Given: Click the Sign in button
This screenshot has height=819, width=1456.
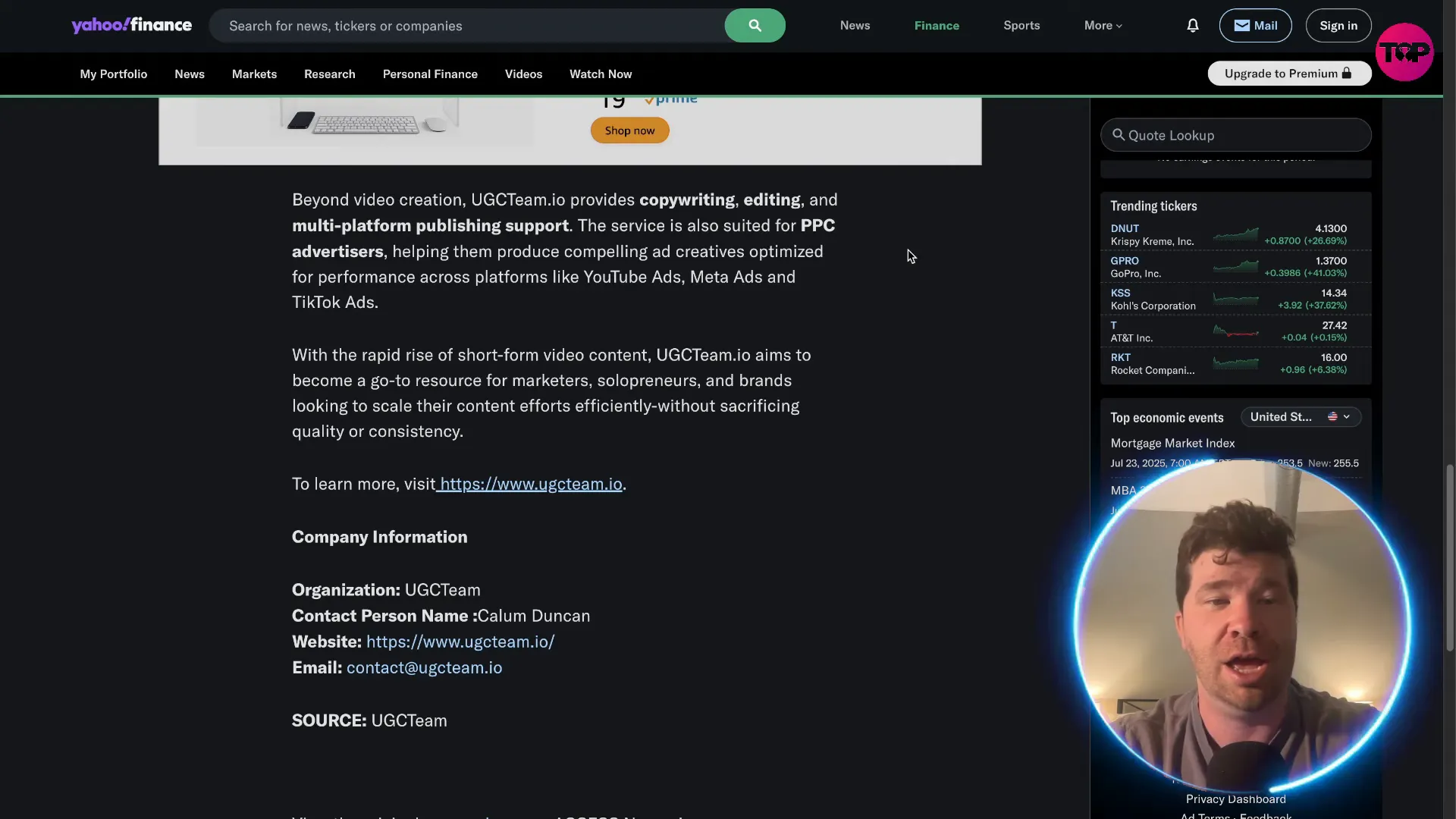Looking at the screenshot, I should click(x=1338, y=25).
